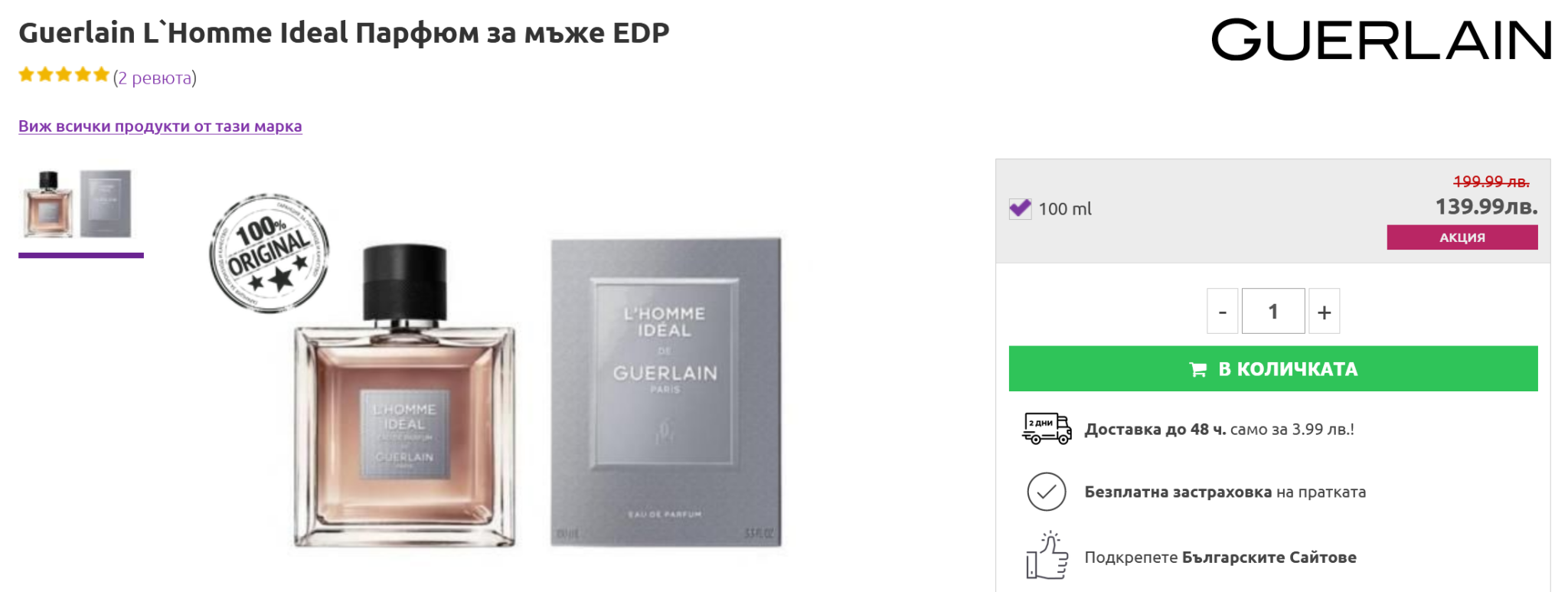Image resolution: width=1568 pixels, height=592 pixels.
Task: Click the Guerlain brand logo
Action: coord(1380,40)
